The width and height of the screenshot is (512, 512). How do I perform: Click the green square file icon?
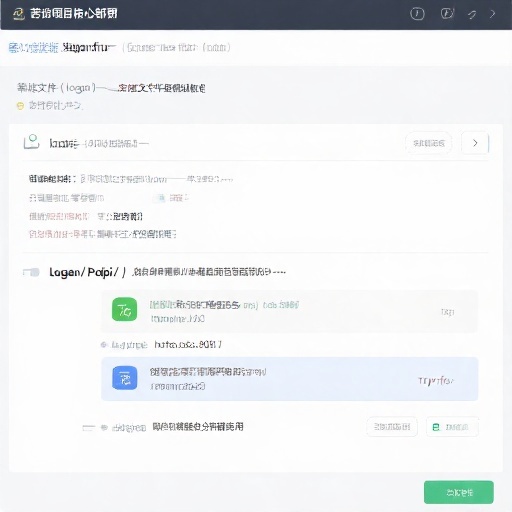click(x=124, y=309)
